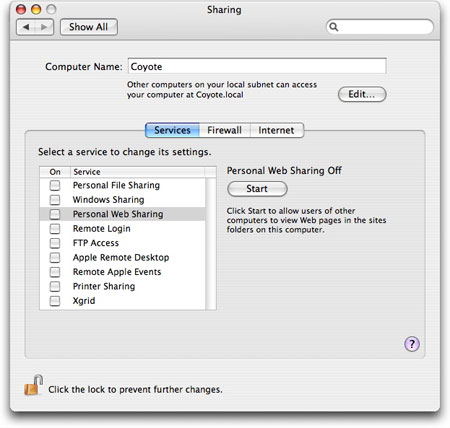Select the Windows Sharing service row
The image size is (450, 428).
pyautogui.click(x=123, y=200)
